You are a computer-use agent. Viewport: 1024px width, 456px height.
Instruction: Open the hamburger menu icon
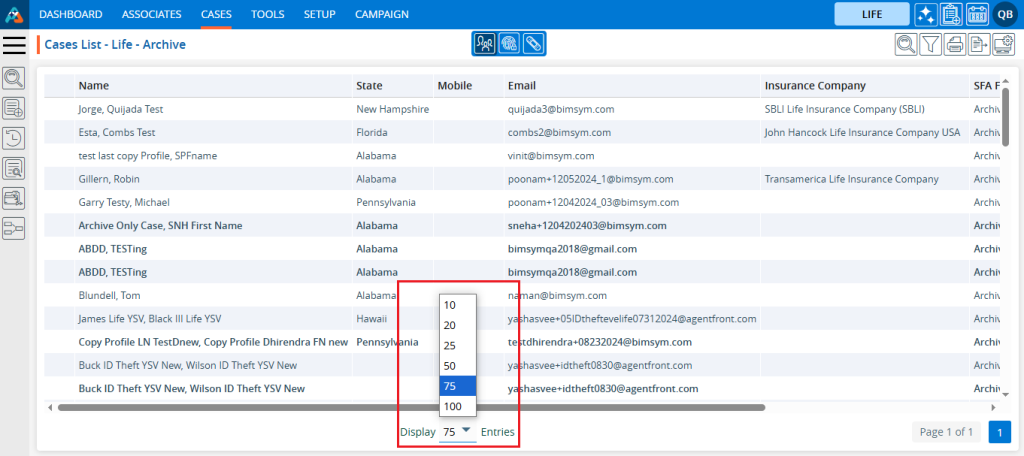[x=15, y=45]
